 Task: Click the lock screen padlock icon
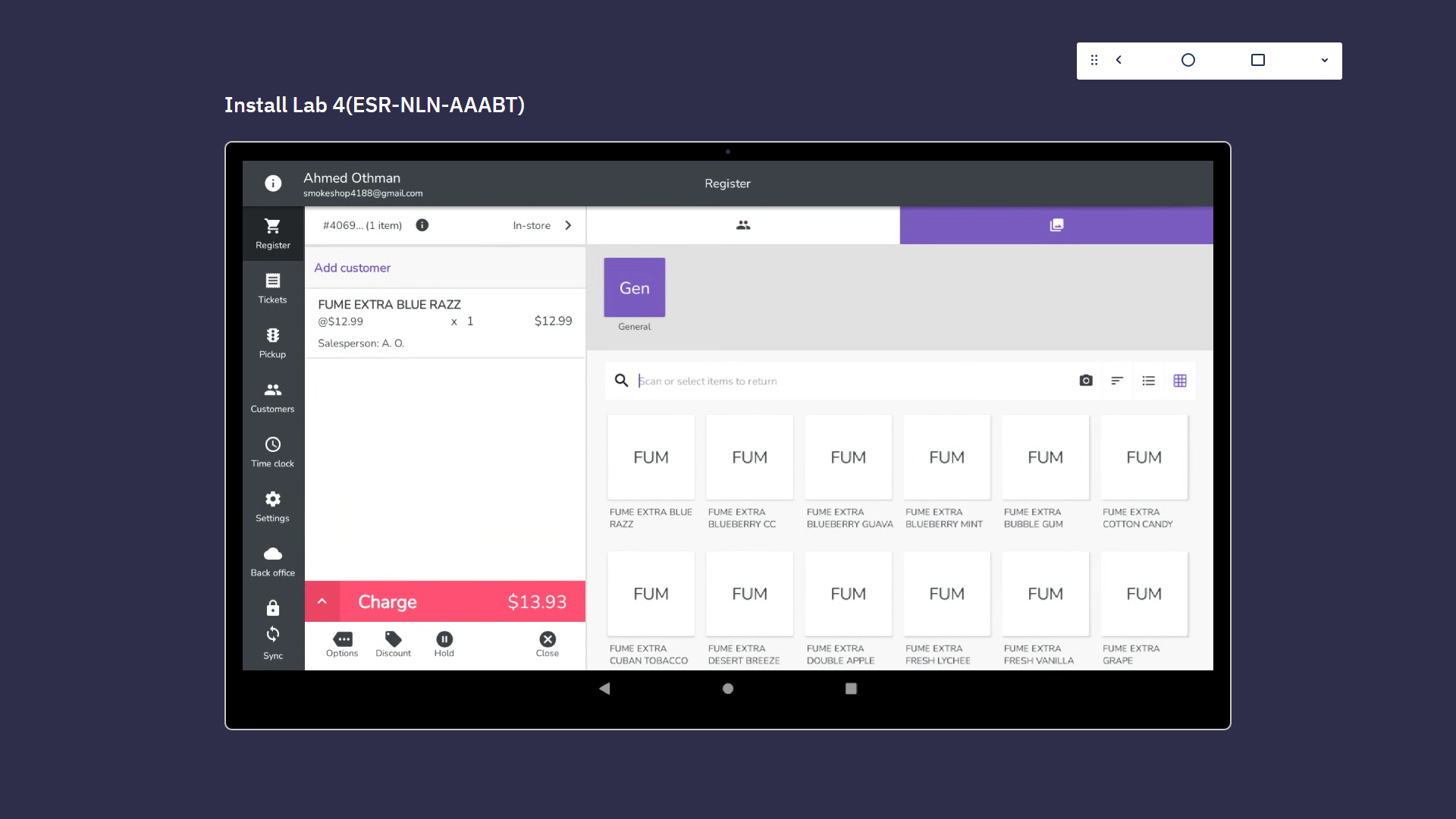272,608
